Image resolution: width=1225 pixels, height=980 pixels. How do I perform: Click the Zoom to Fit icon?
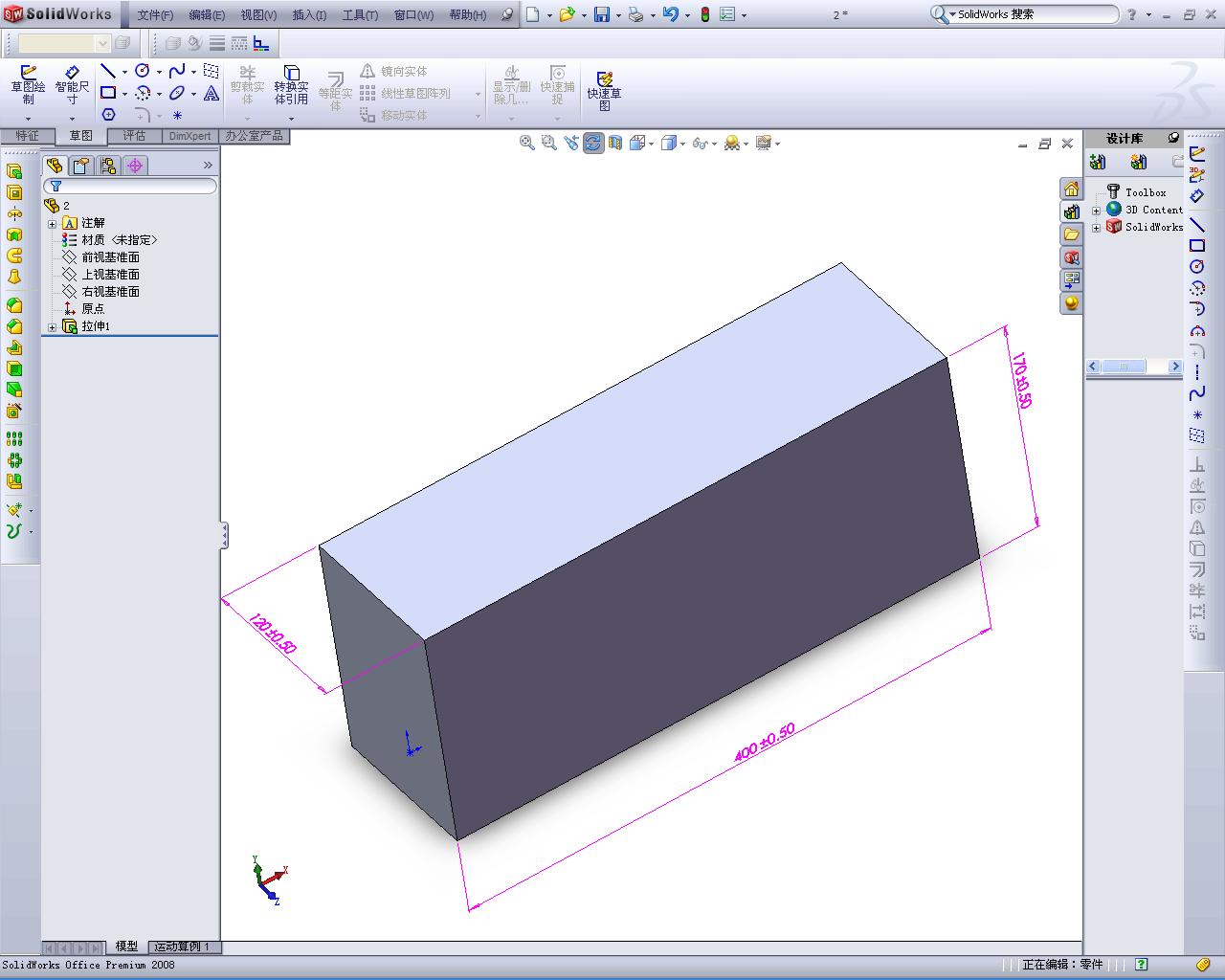click(526, 143)
